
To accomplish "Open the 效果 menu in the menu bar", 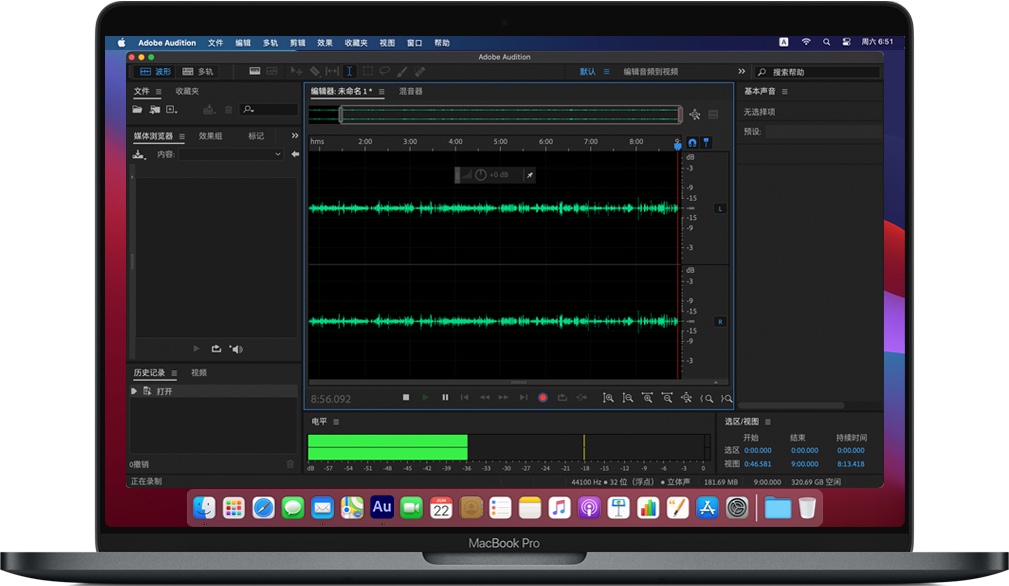I will [x=324, y=43].
